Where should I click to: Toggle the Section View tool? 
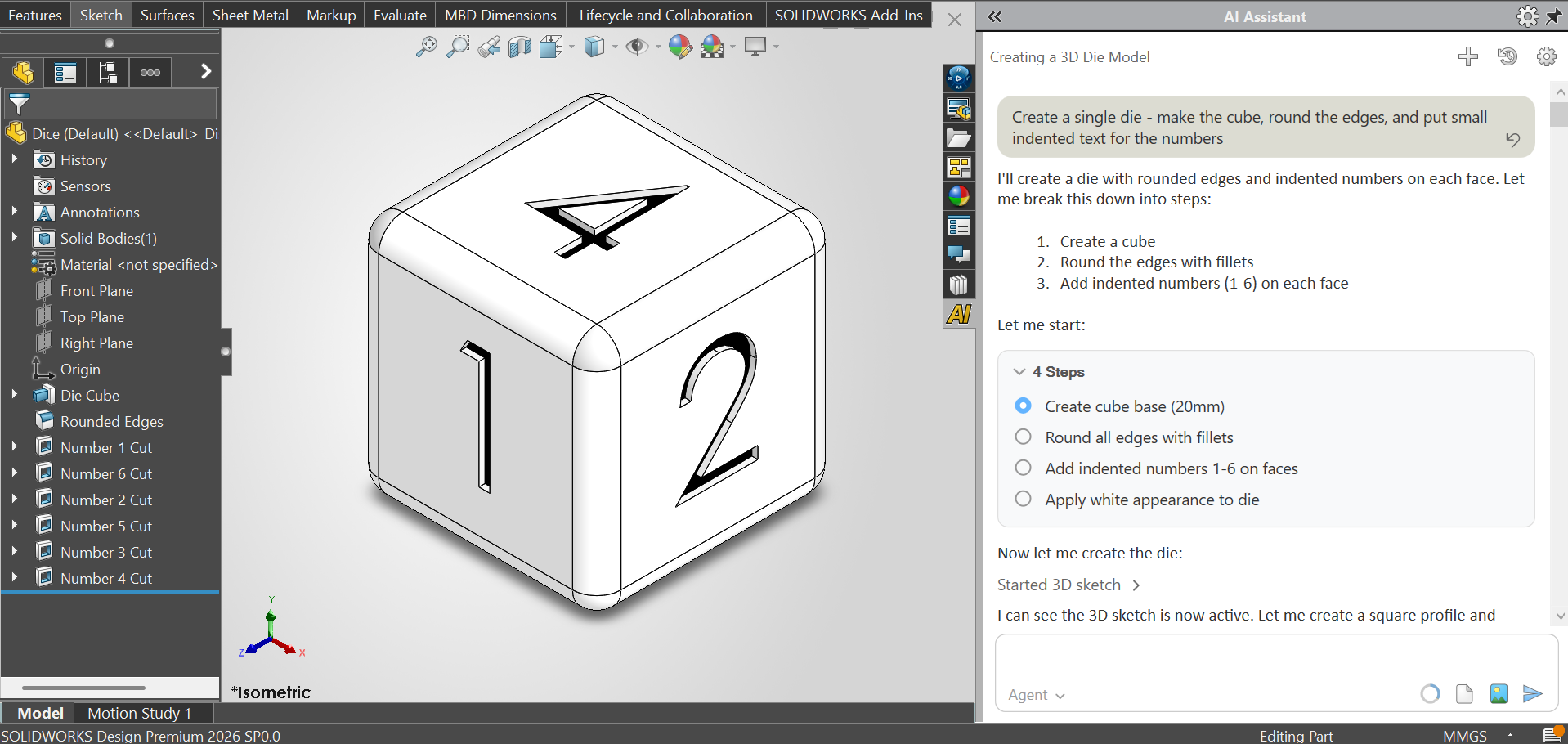point(520,47)
